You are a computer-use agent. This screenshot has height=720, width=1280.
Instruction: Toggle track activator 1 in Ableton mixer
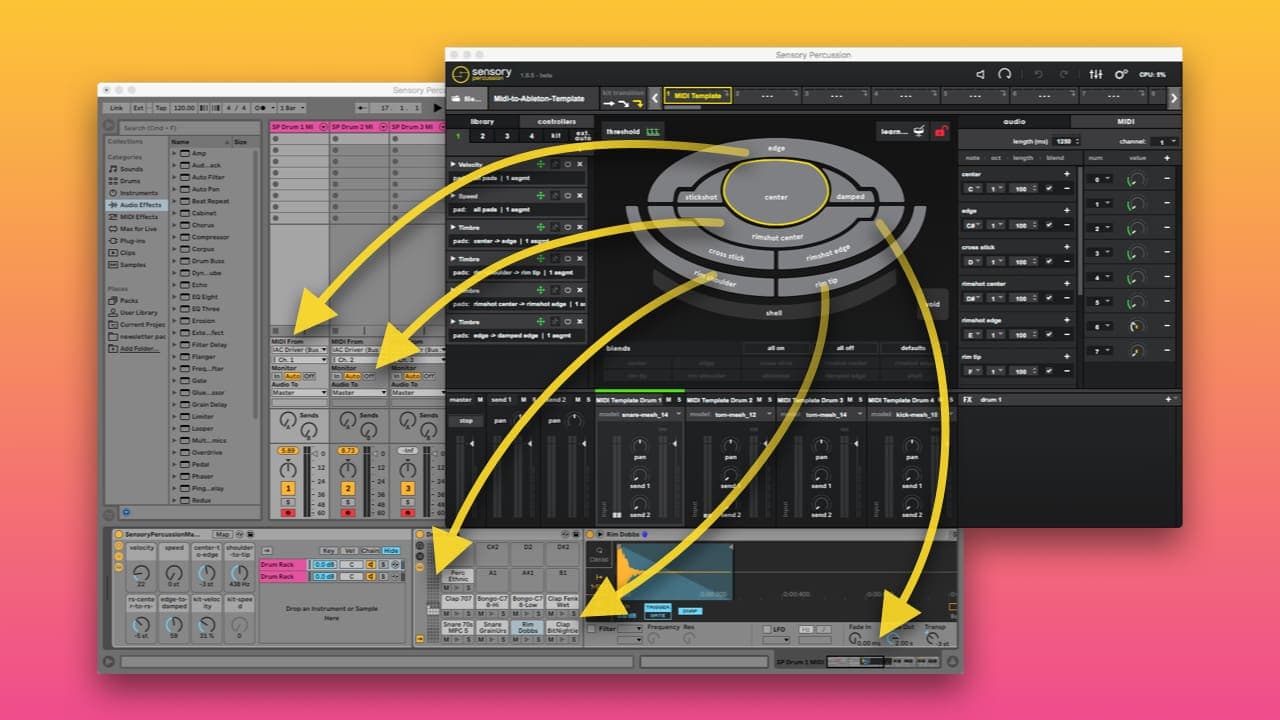pos(288,488)
